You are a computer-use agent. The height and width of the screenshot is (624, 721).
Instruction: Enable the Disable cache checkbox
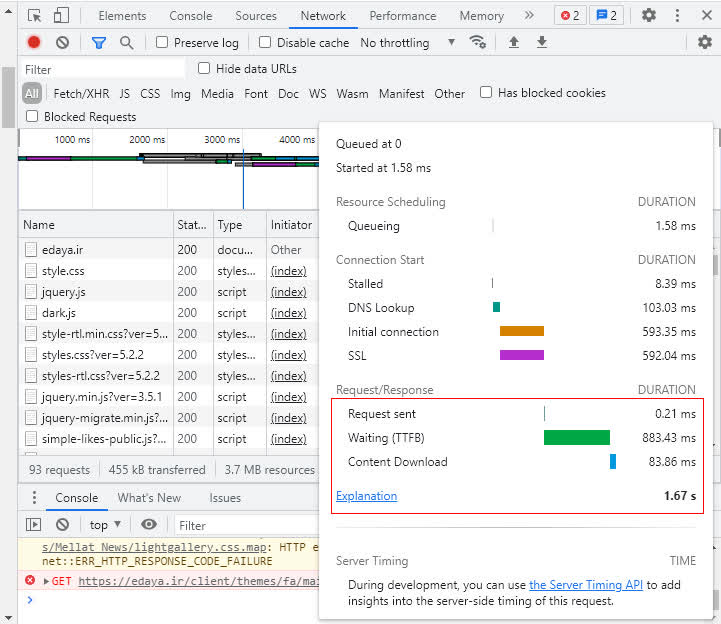265,42
